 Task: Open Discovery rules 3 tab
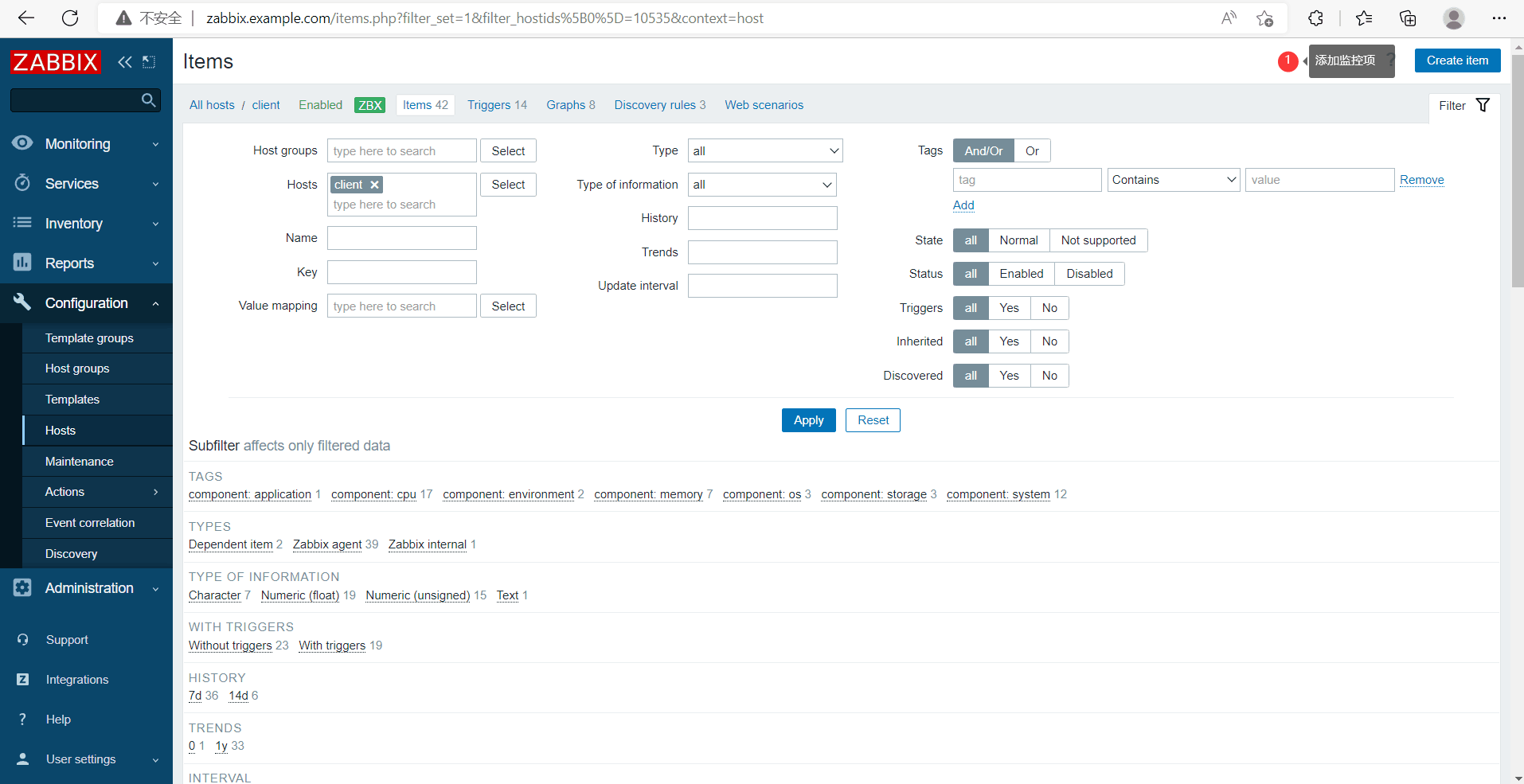point(659,105)
